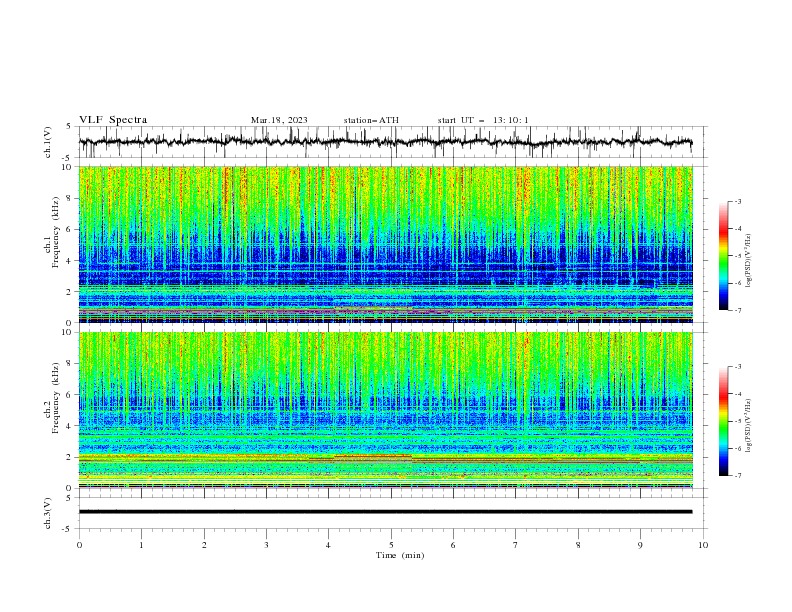Click the "Time (min)" axis label

[400, 555]
